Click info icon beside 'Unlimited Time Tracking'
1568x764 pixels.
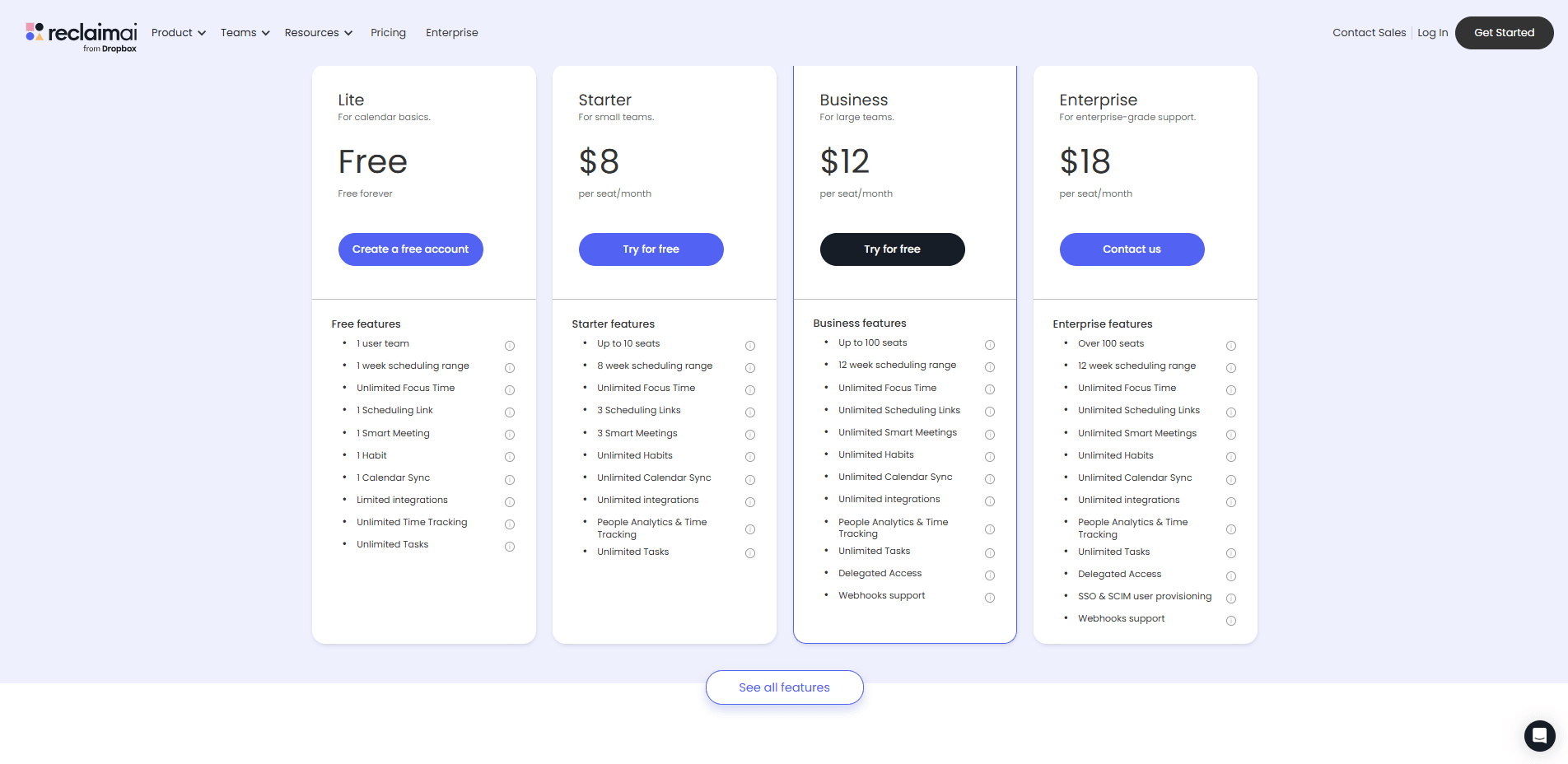(510, 524)
